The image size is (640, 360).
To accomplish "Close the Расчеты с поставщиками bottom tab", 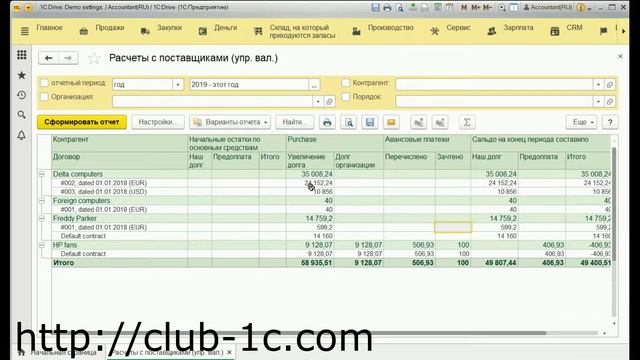I will pyautogui.click(x=229, y=352).
